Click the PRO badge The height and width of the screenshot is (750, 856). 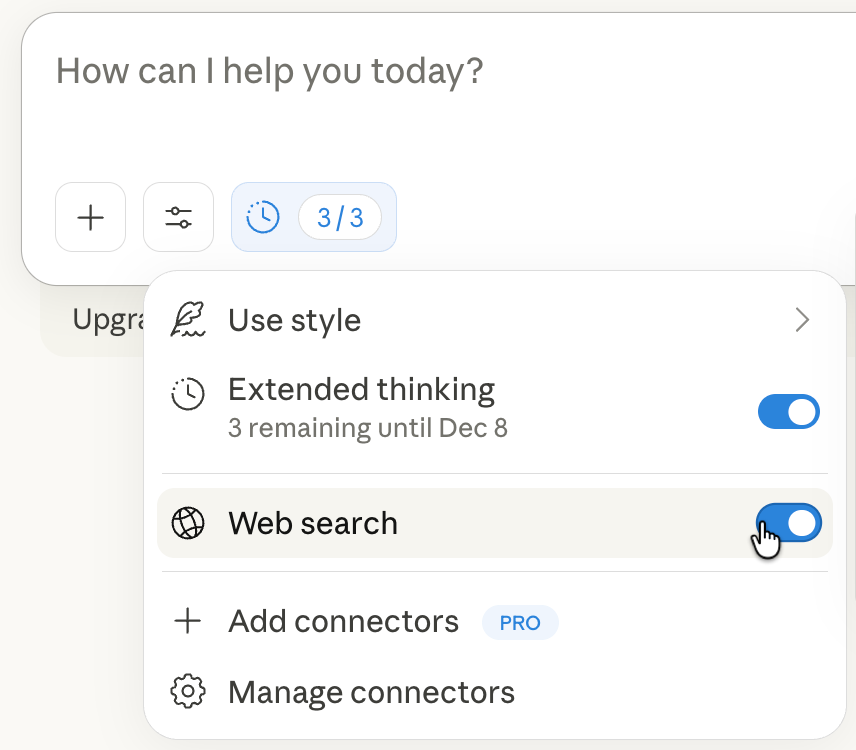click(520, 623)
